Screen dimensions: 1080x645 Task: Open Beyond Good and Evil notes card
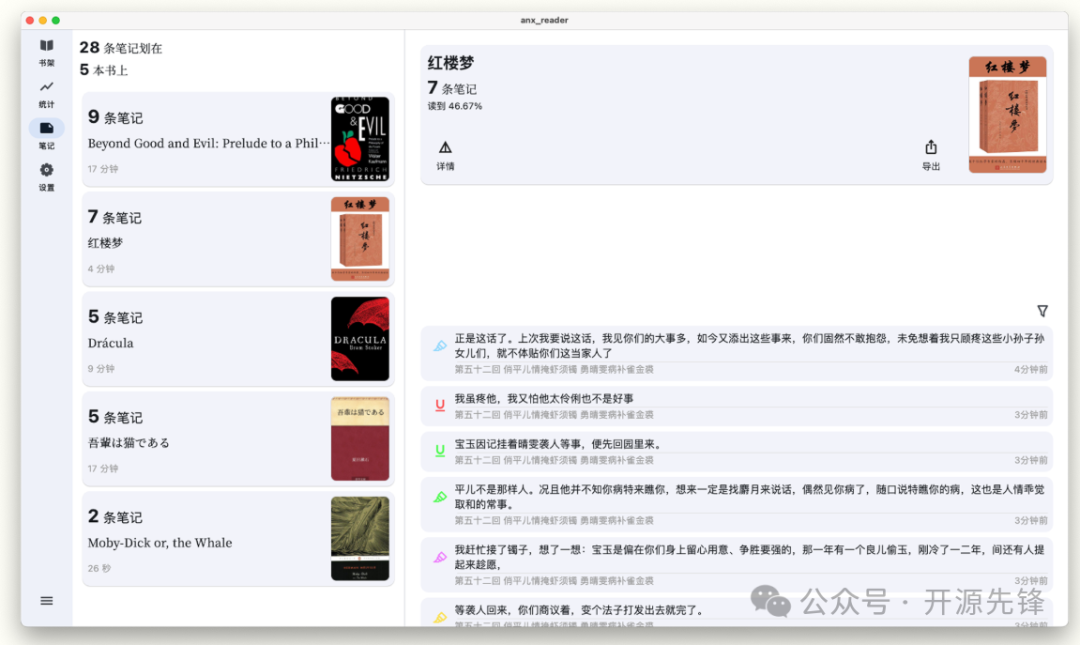[x=238, y=139]
